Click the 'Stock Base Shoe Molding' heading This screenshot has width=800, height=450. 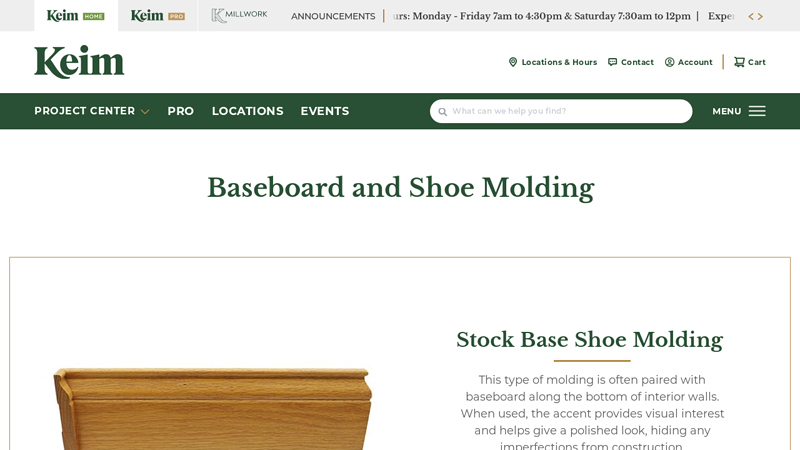[x=590, y=340]
